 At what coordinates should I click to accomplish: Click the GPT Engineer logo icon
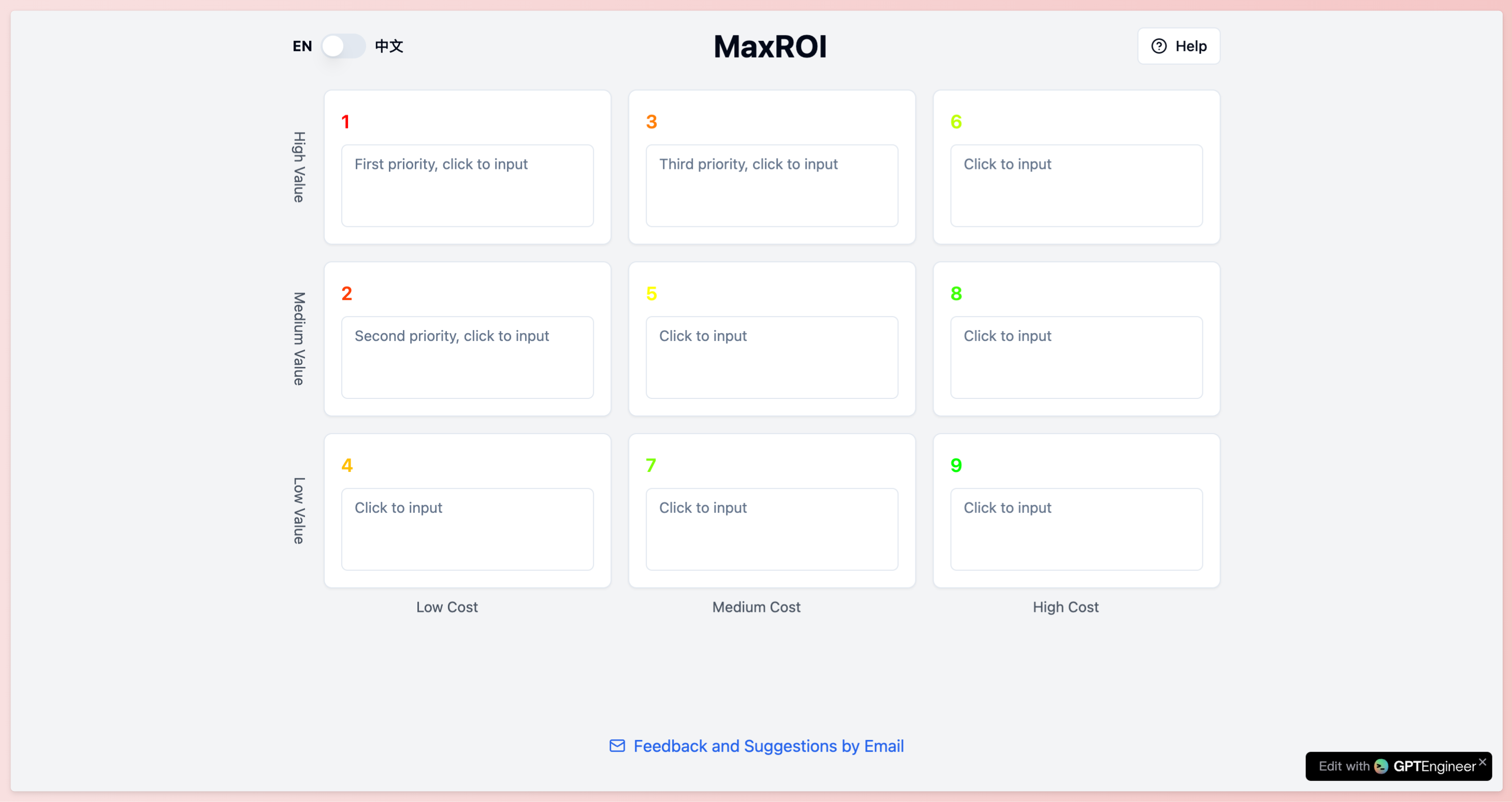(1382, 766)
